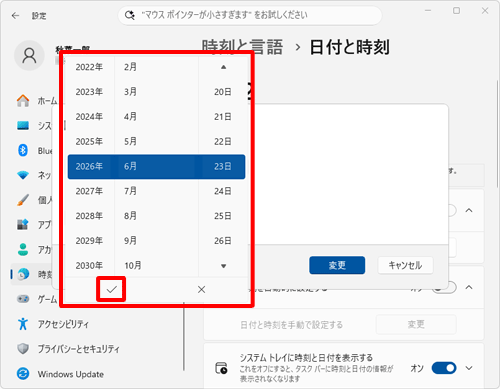Select highlighted 2026年 year entry
This screenshot has height=389, width=500.
89,167
